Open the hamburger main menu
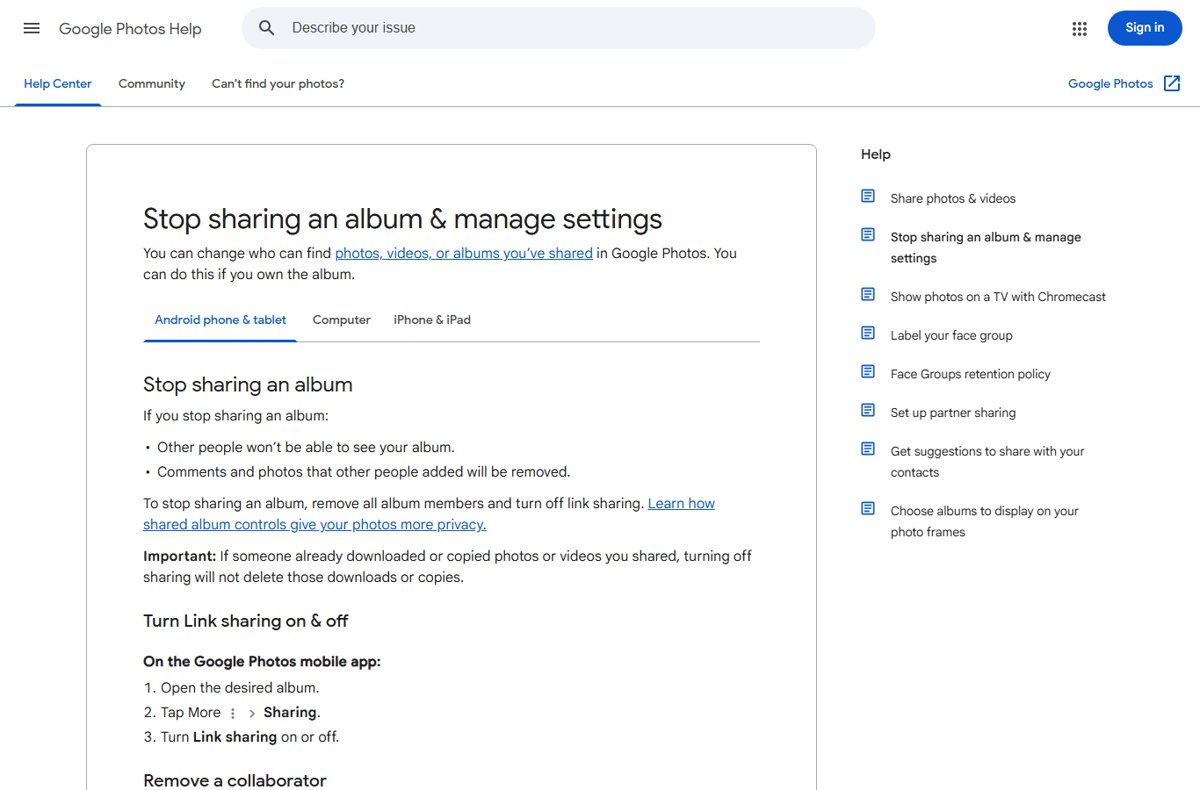Viewport: 1200px width, 790px height. point(32,28)
